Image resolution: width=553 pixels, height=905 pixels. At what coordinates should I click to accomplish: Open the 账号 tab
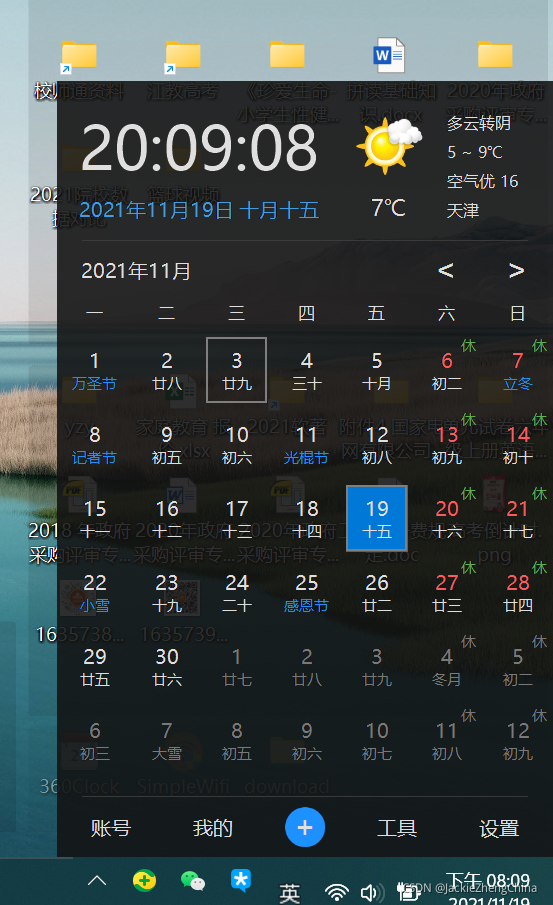point(111,828)
